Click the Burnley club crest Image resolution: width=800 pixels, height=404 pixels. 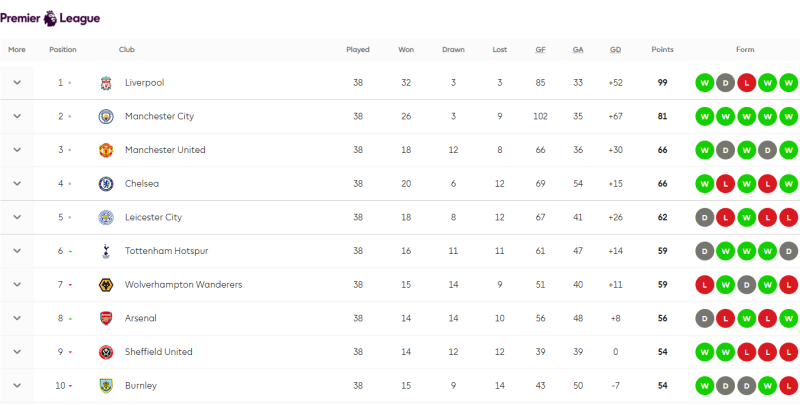106,386
